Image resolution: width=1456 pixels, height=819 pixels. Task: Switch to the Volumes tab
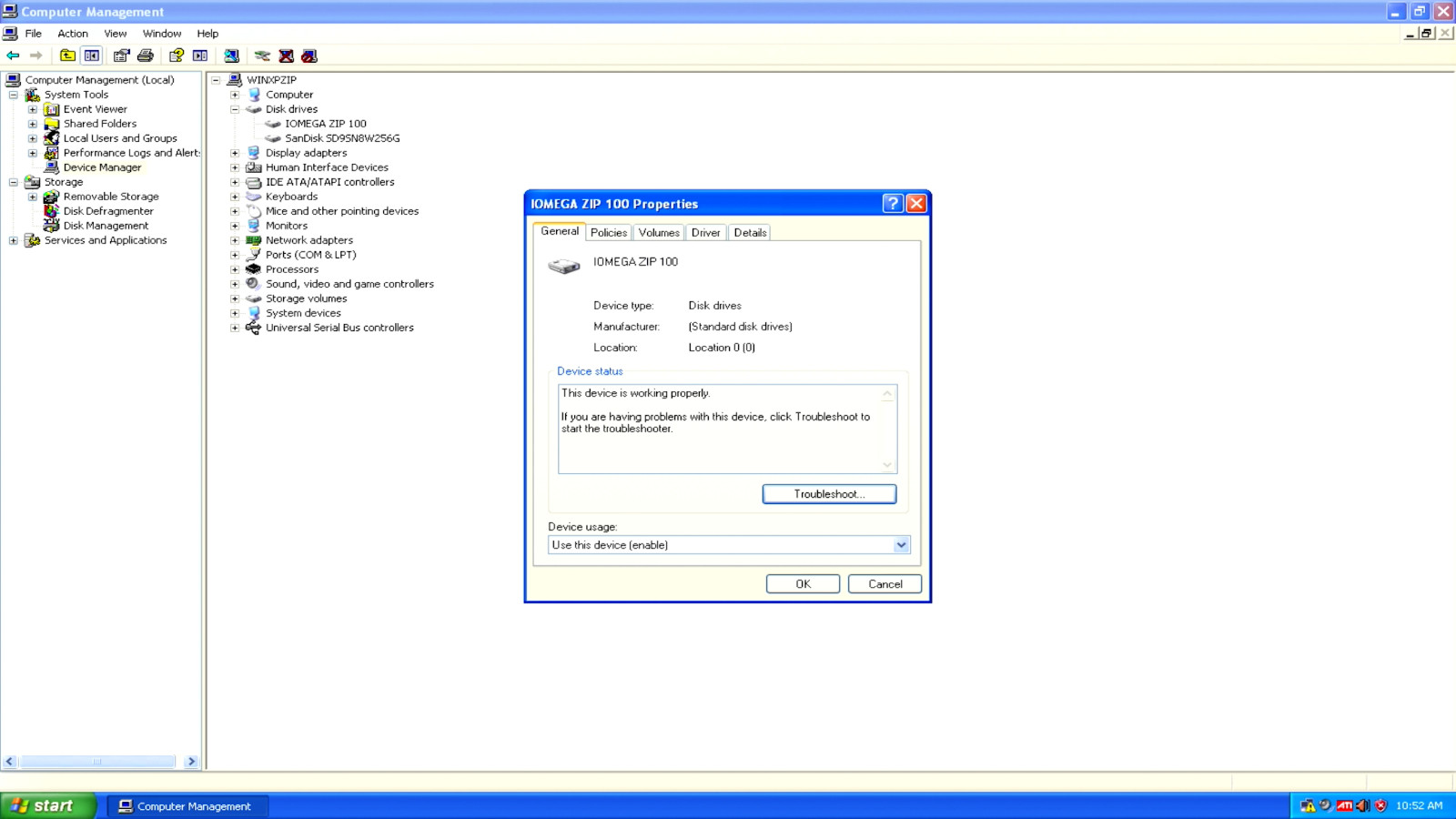point(659,233)
